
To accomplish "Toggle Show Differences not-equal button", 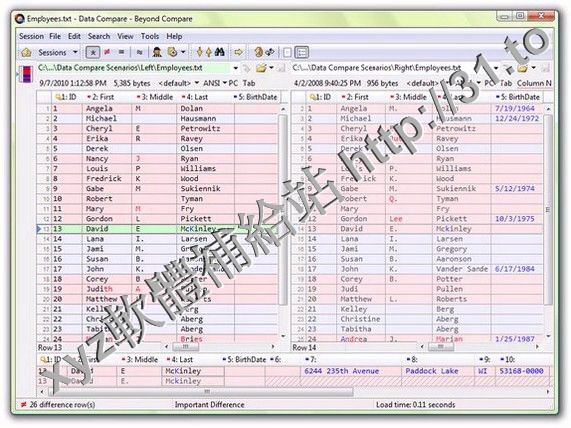I will (x=107, y=52).
